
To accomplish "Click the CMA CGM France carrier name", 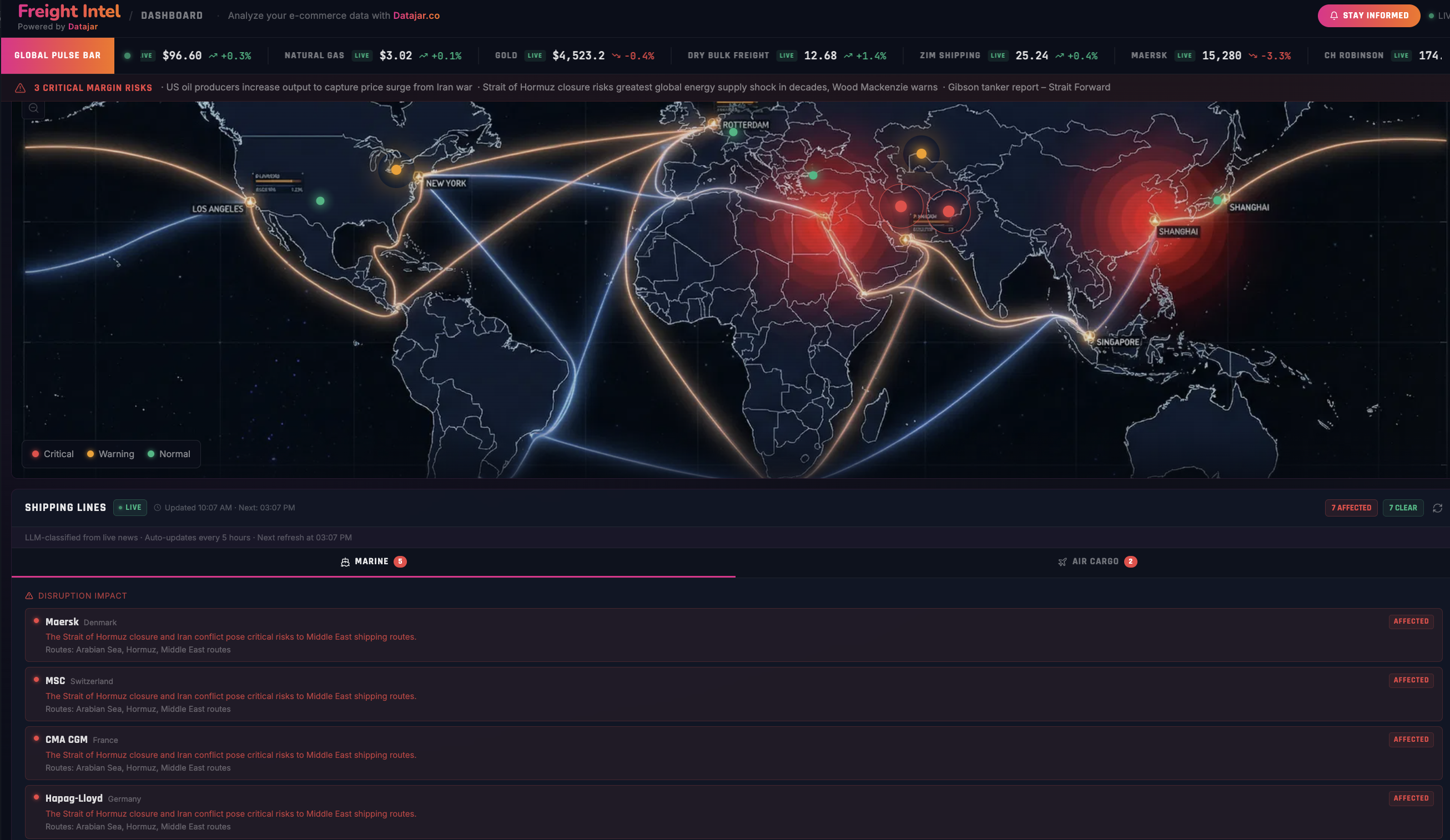I will (x=66, y=740).
